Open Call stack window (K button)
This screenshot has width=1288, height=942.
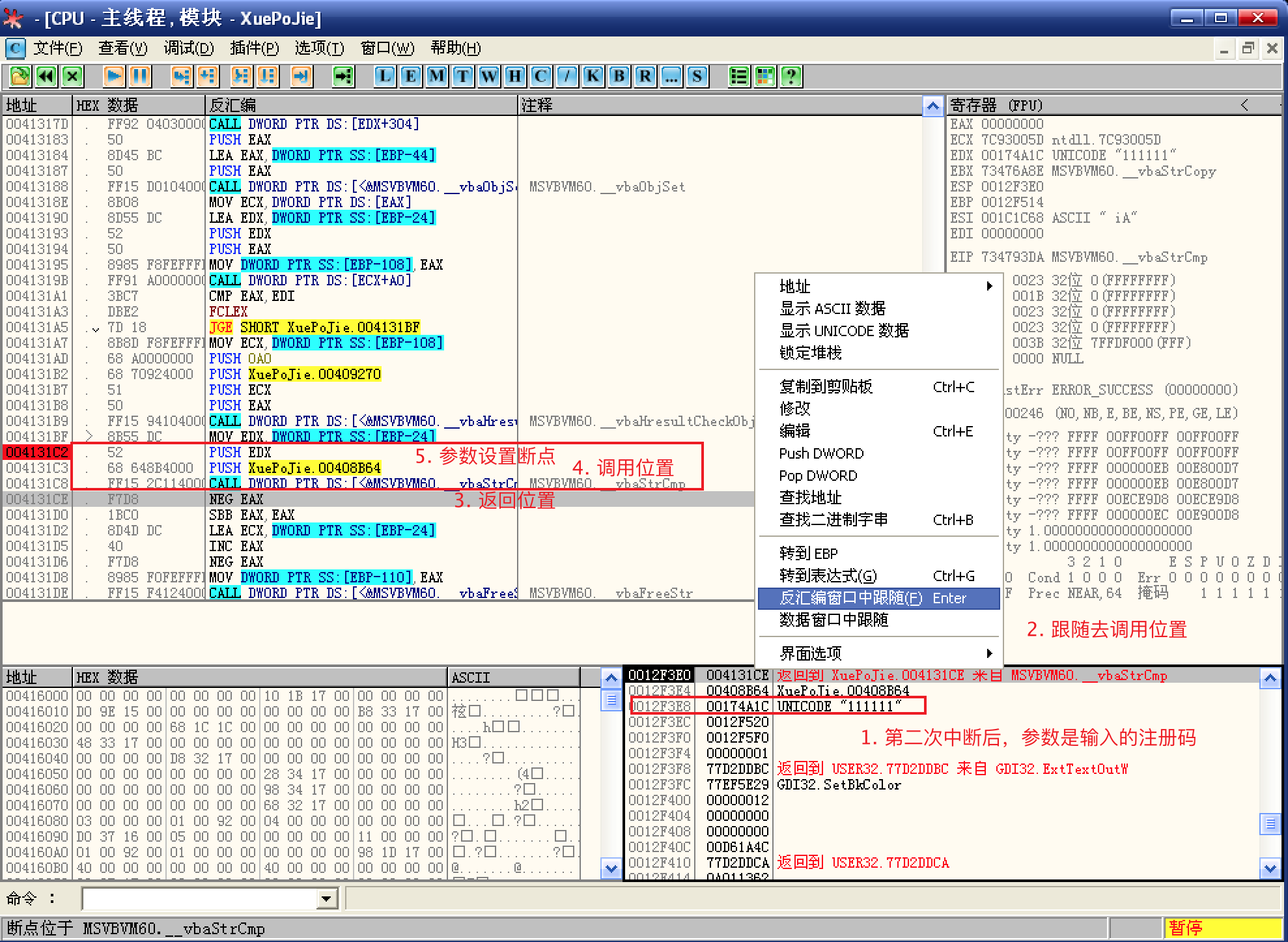(x=593, y=77)
